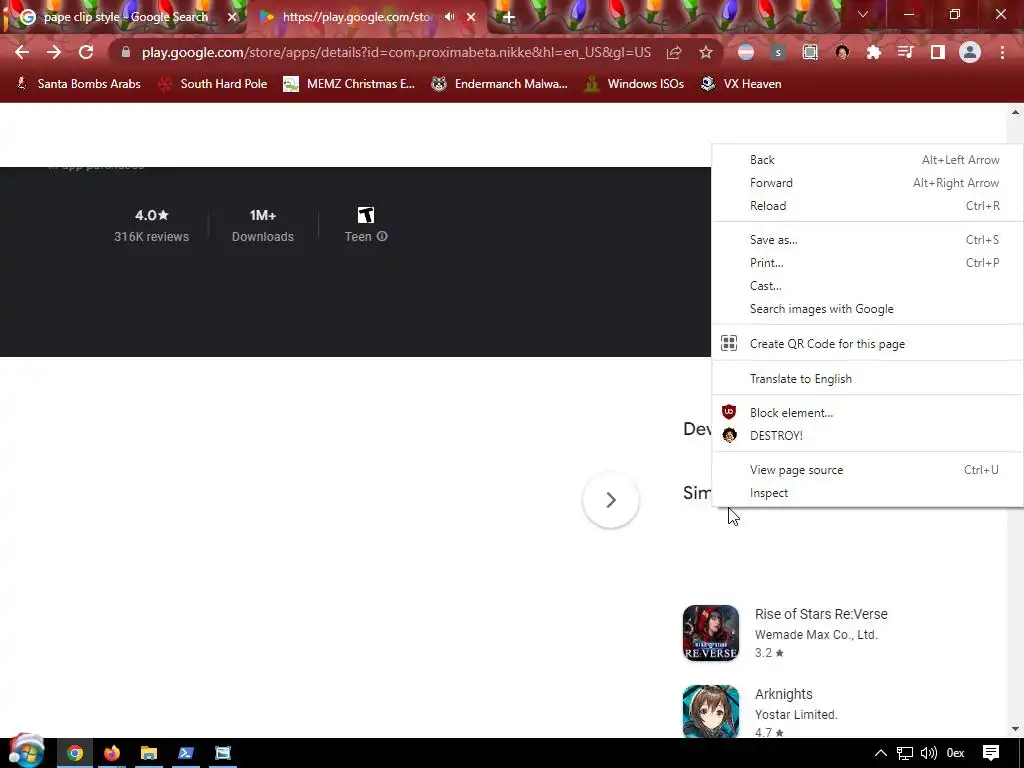This screenshot has width=1024, height=768.
Task: Select Inspect in the context menu
Action: pos(867,493)
